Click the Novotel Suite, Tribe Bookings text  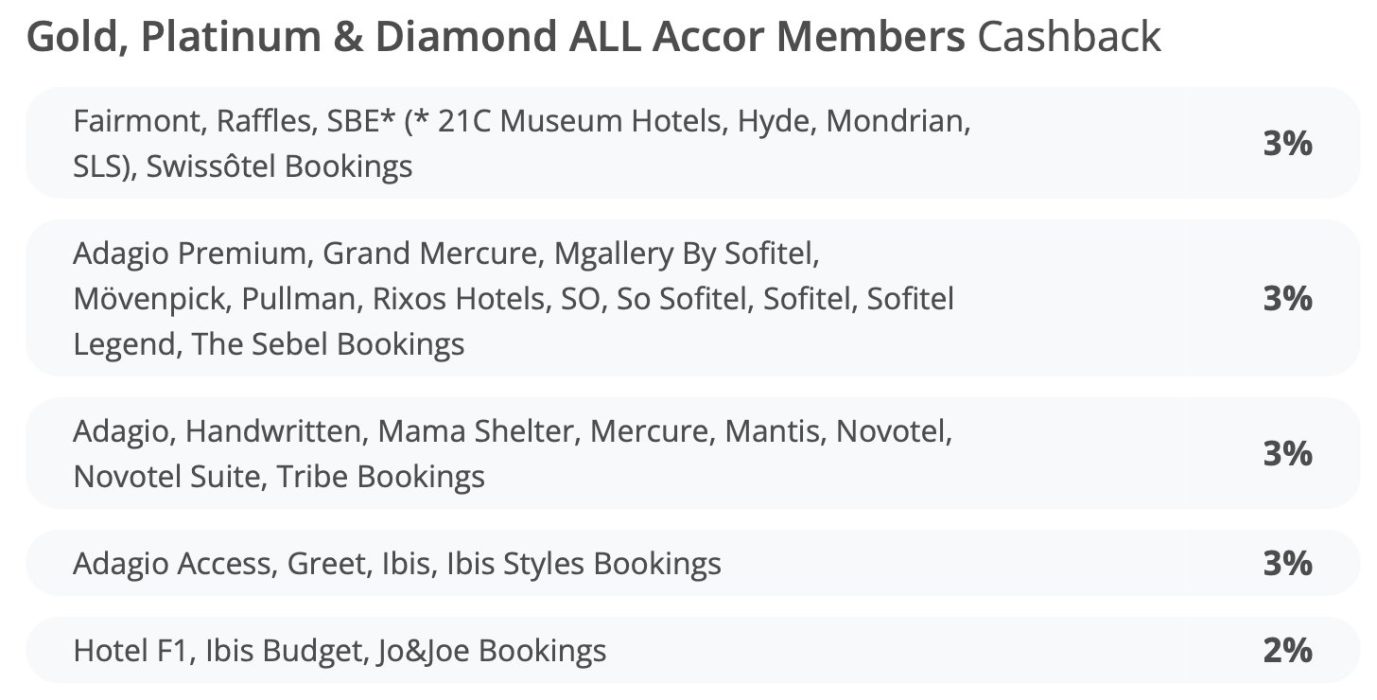(279, 476)
